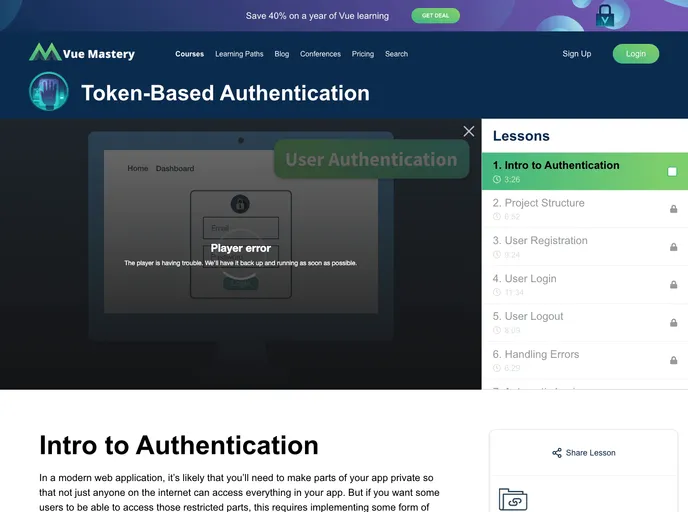Image resolution: width=688 pixels, height=512 pixels.
Task: Click the lock icon for Project Structure
Action: click(674, 209)
